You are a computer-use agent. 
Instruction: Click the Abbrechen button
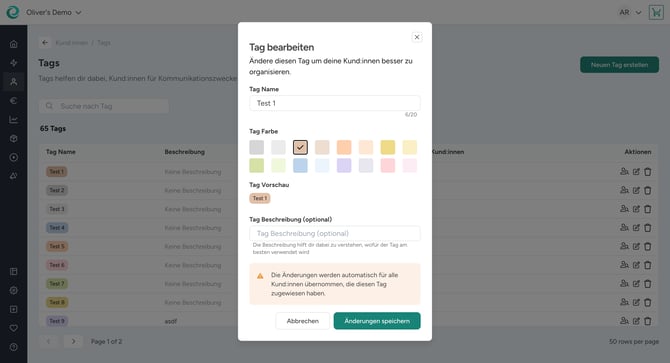[x=303, y=321]
